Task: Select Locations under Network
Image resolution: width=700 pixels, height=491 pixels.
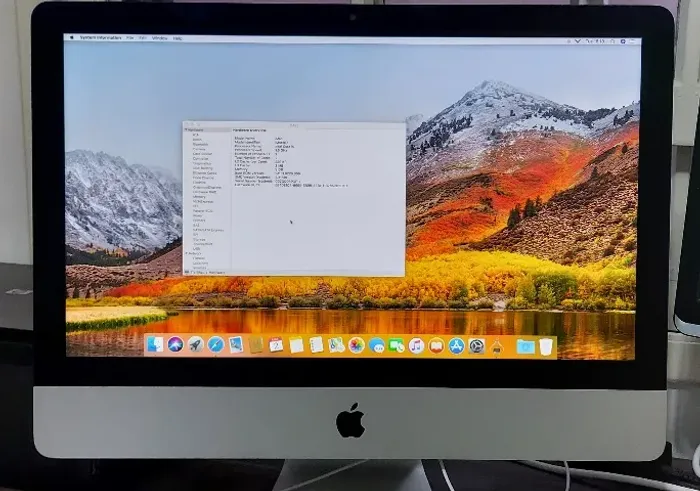Action: point(200,263)
